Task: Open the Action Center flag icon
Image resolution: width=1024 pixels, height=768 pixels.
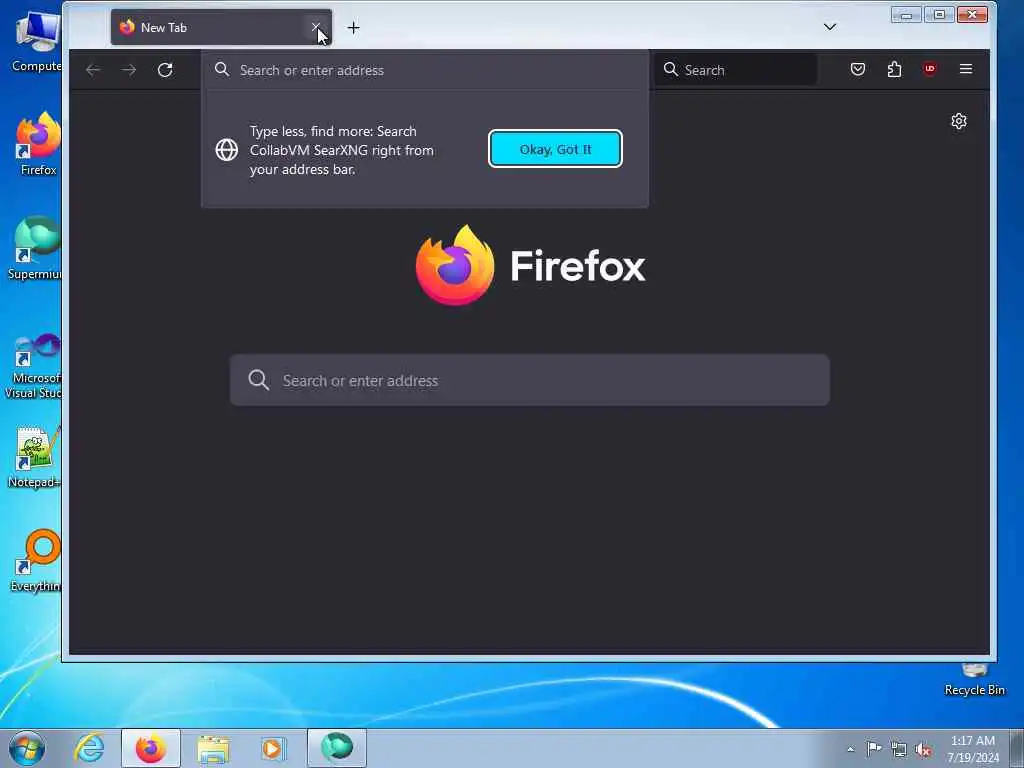Action: pyautogui.click(x=874, y=748)
